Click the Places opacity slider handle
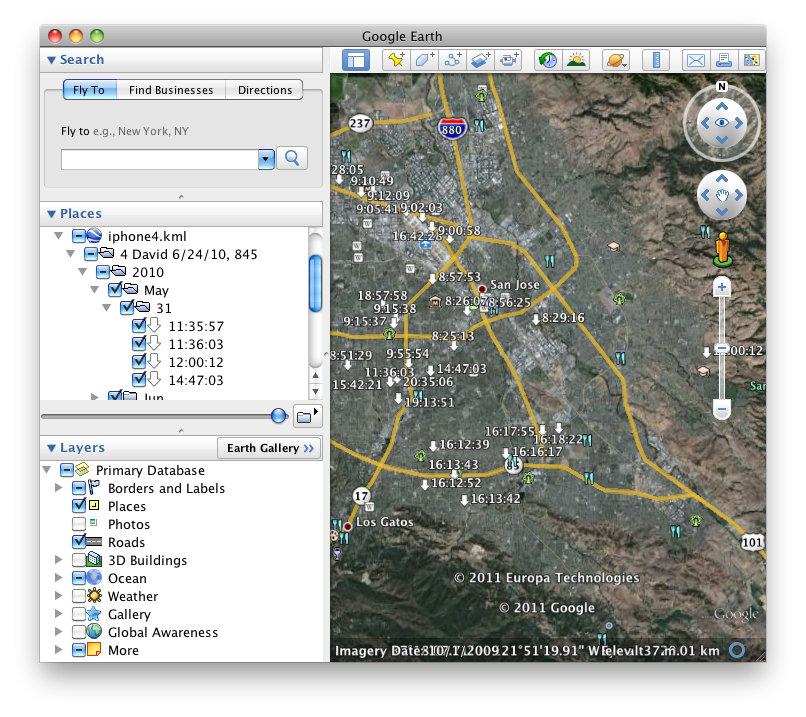Viewport: 806px width, 717px height. click(279, 416)
